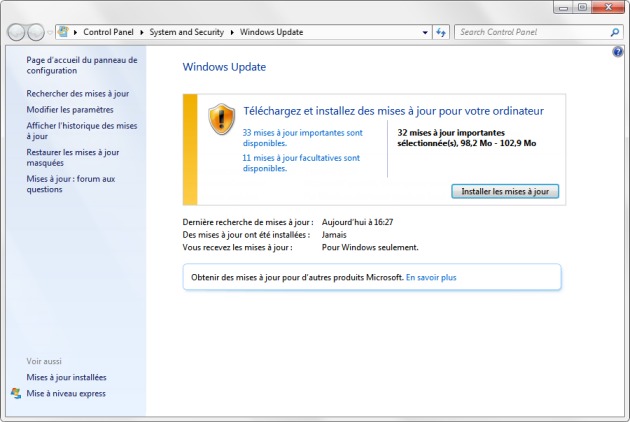Click the refresh button beside address bar

[x=441, y=32]
